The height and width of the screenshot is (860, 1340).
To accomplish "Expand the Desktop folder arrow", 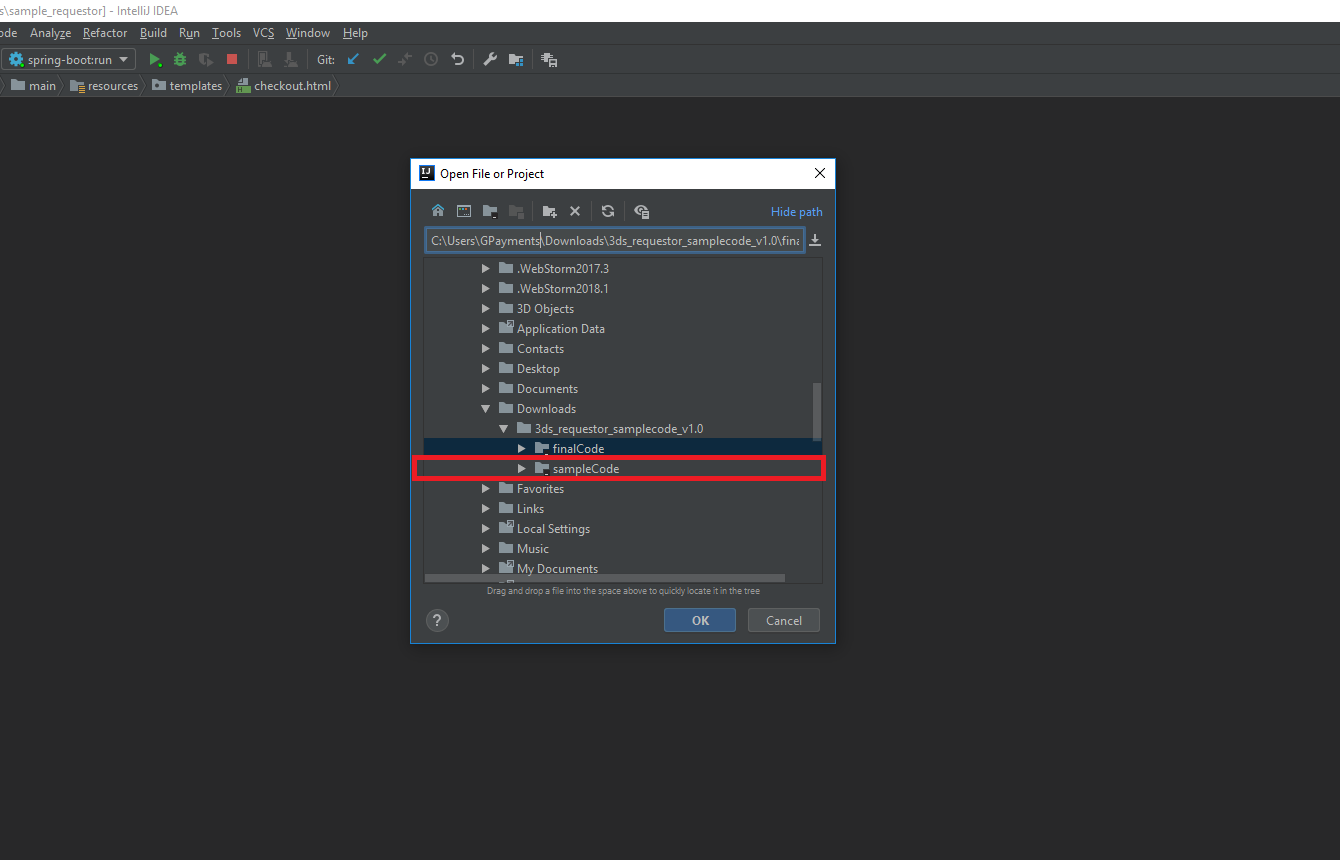I will tap(486, 369).
